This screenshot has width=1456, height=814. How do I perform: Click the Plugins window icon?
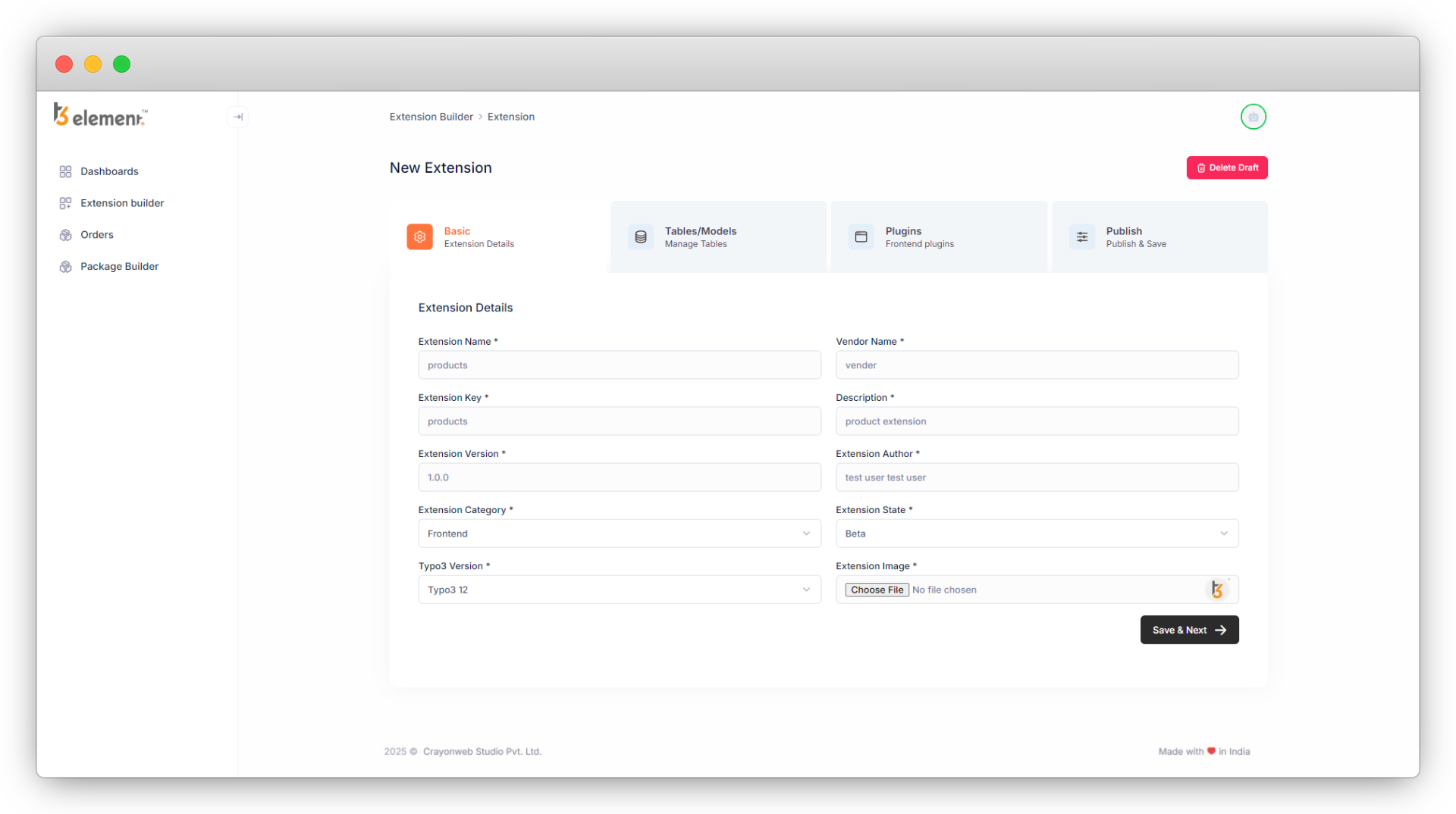(861, 237)
